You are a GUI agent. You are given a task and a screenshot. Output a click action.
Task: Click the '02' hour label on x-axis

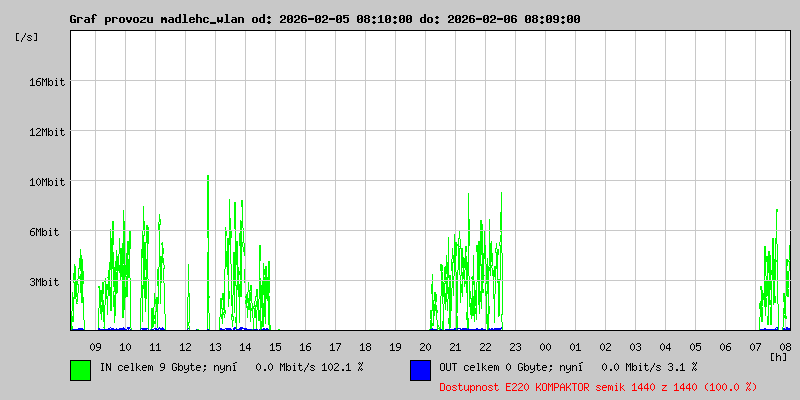coord(606,347)
